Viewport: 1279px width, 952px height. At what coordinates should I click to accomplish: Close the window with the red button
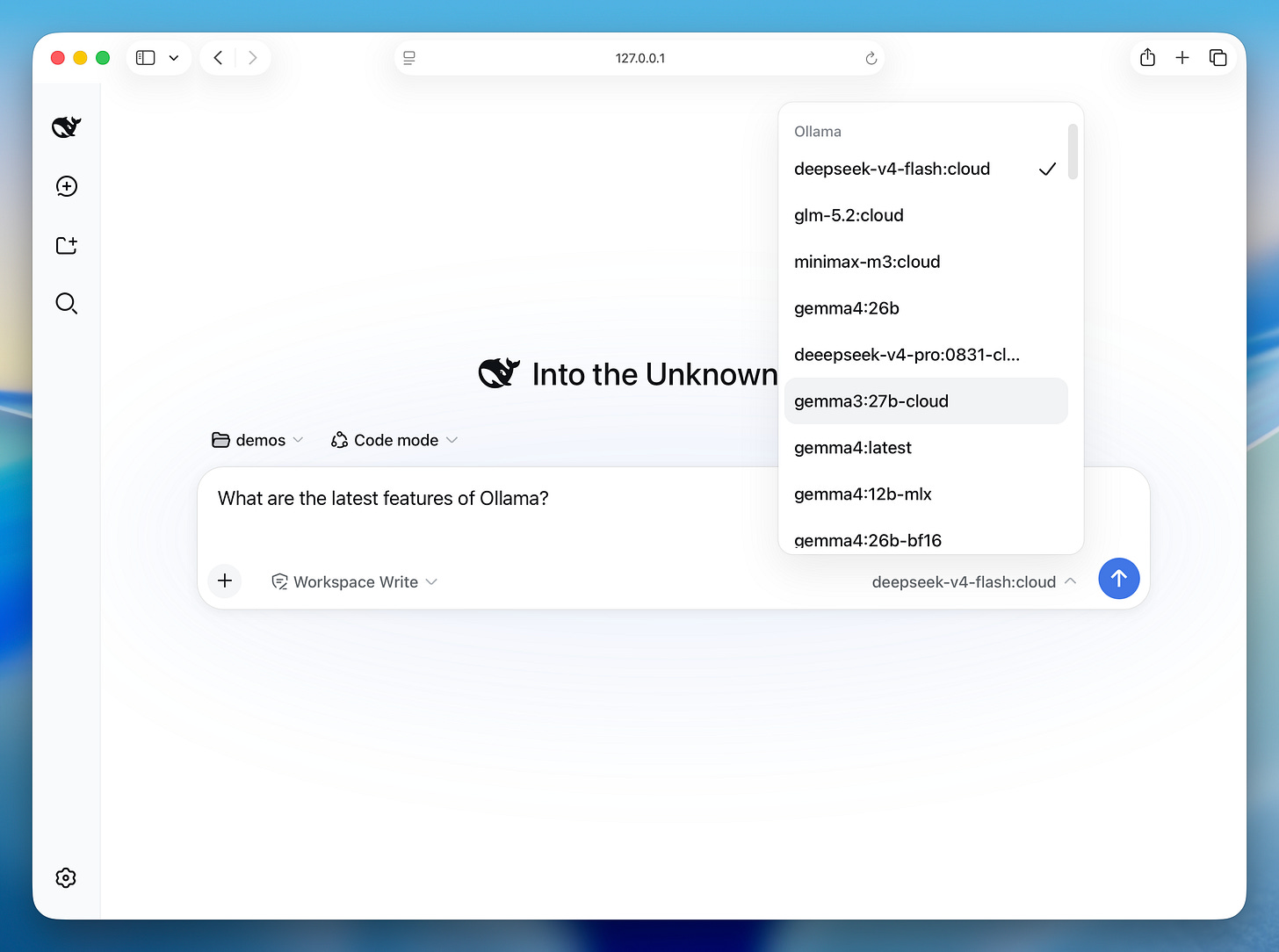[58, 58]
